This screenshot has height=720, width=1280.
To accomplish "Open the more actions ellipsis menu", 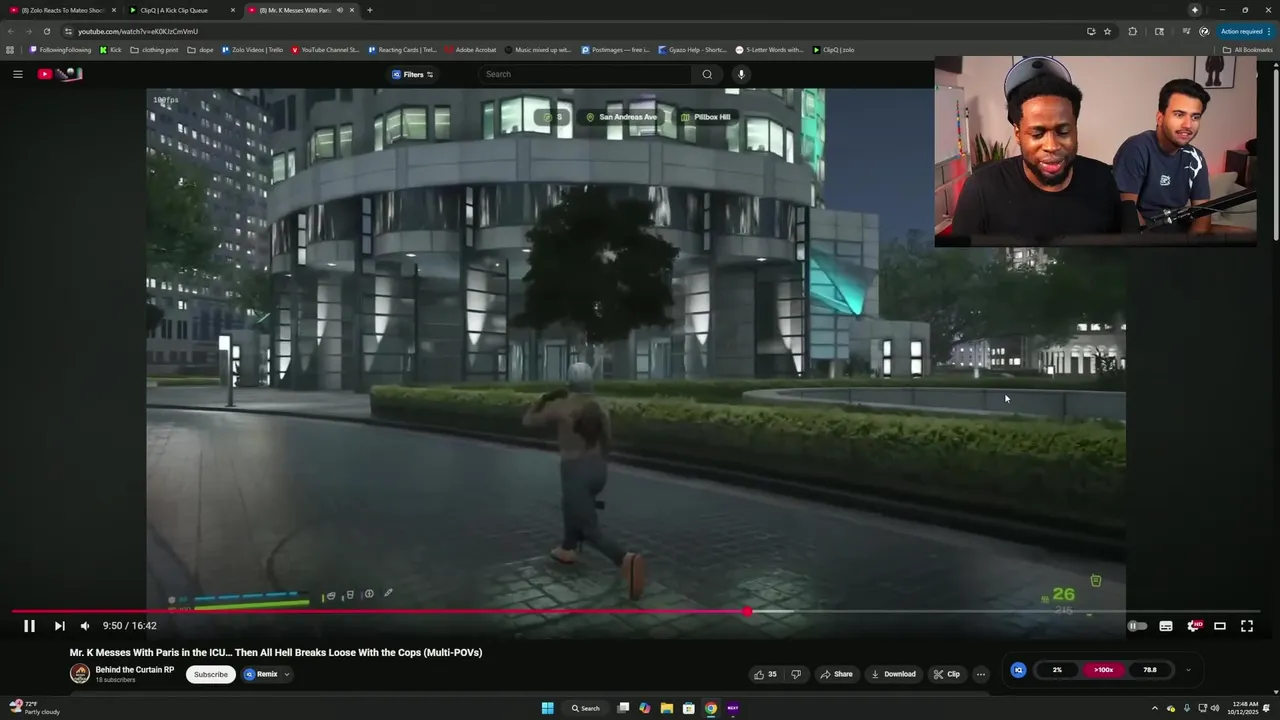I will tap(981, 674).
